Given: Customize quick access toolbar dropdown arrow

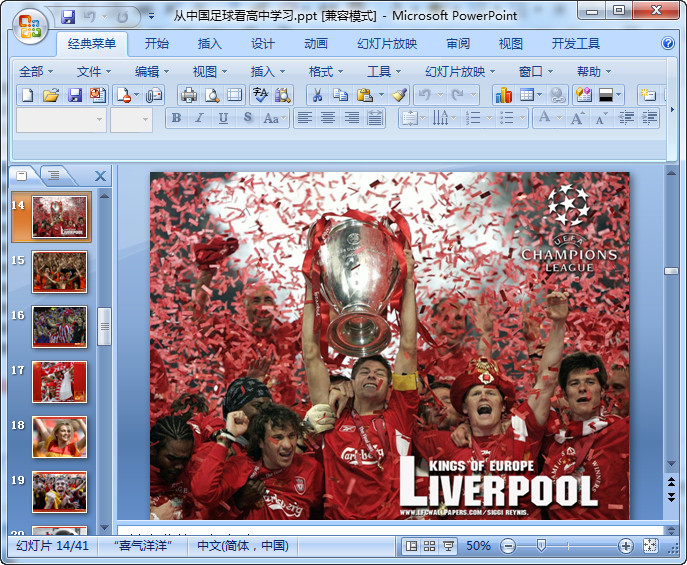Looking at the screenshot, I should coord(151,17).
